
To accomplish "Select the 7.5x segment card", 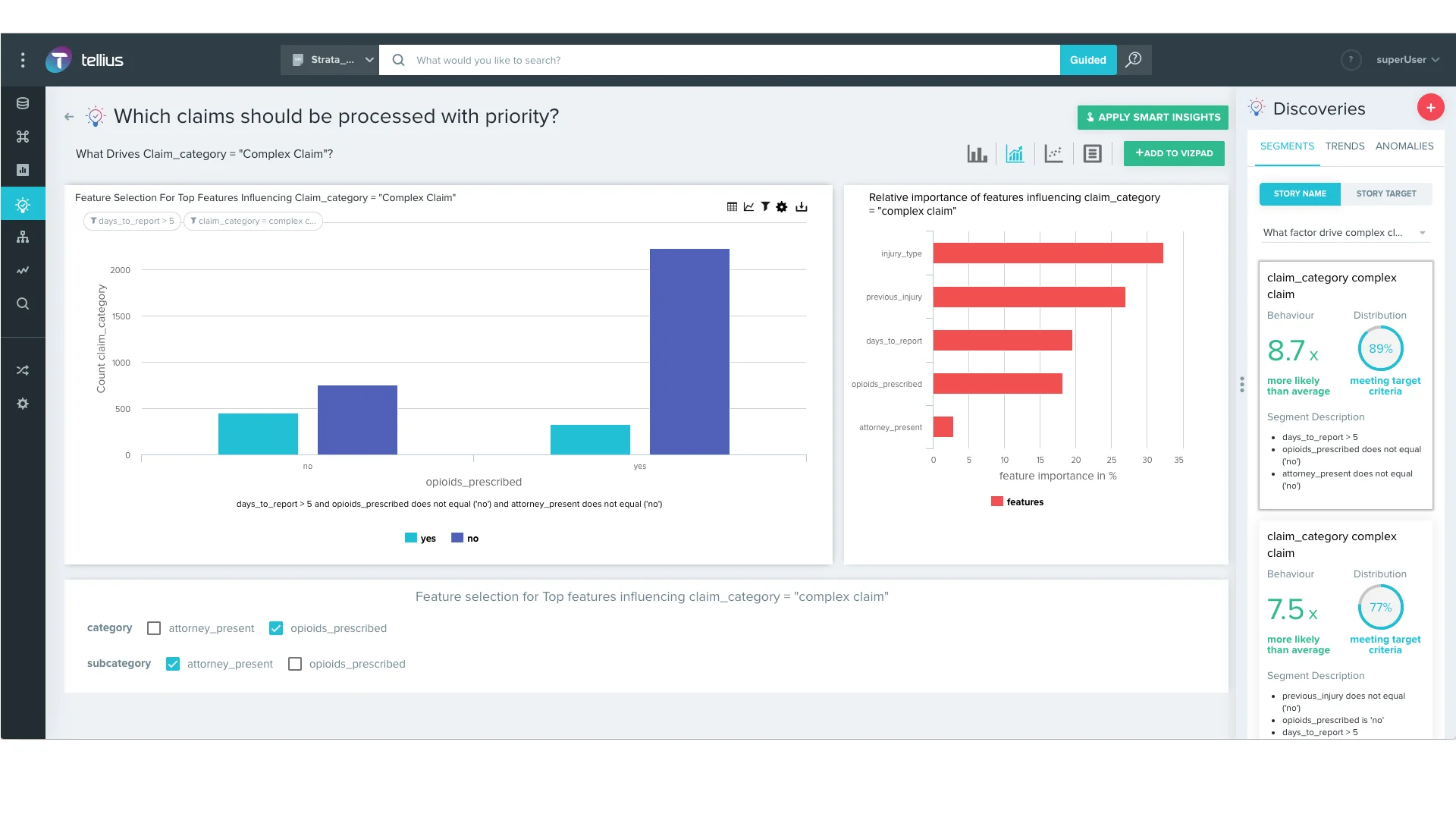I will tap(1345, 630).
